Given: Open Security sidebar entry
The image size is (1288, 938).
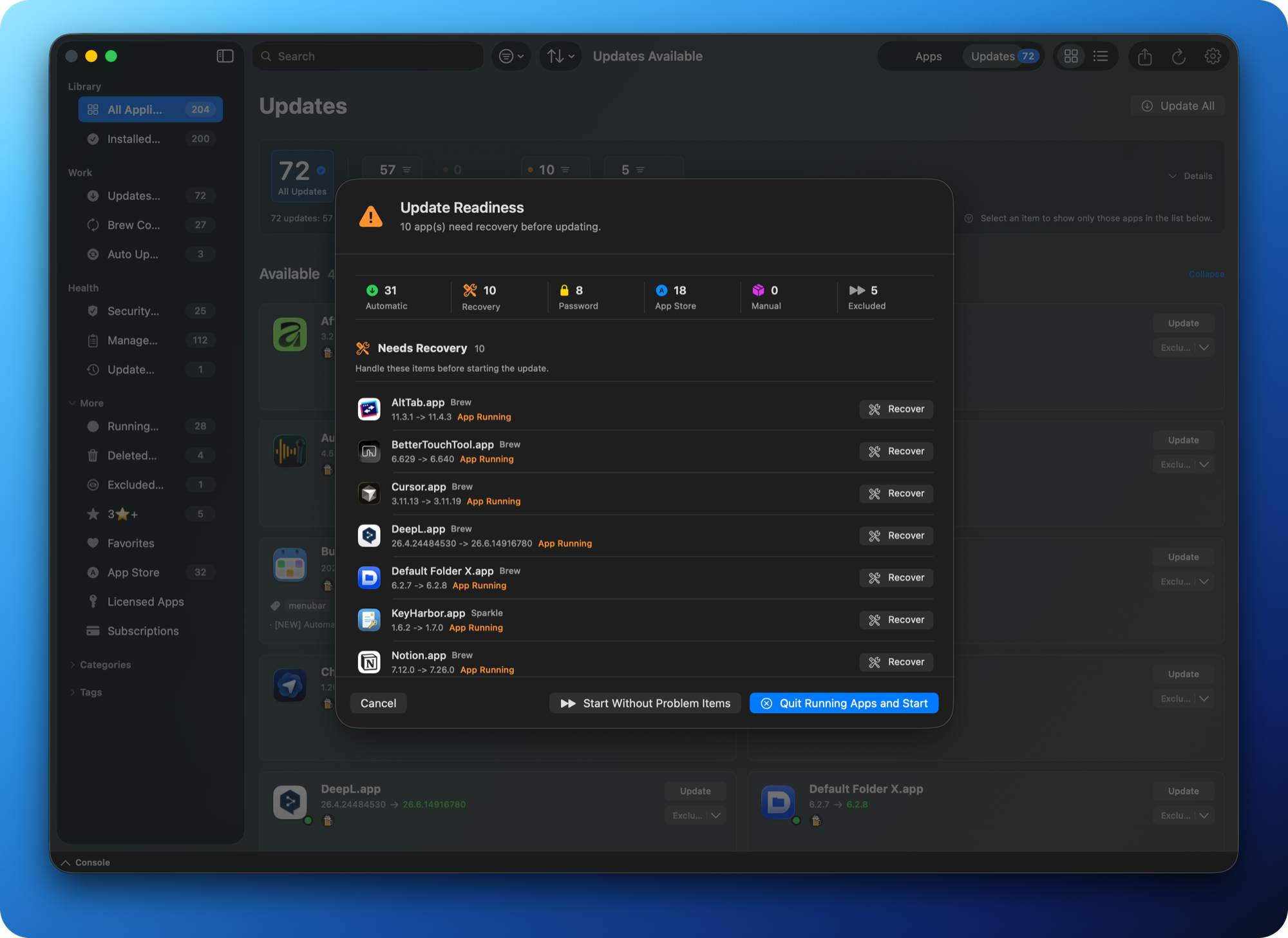Looking at the screenshot, I should pyautogui.click(x=150, y=311).
